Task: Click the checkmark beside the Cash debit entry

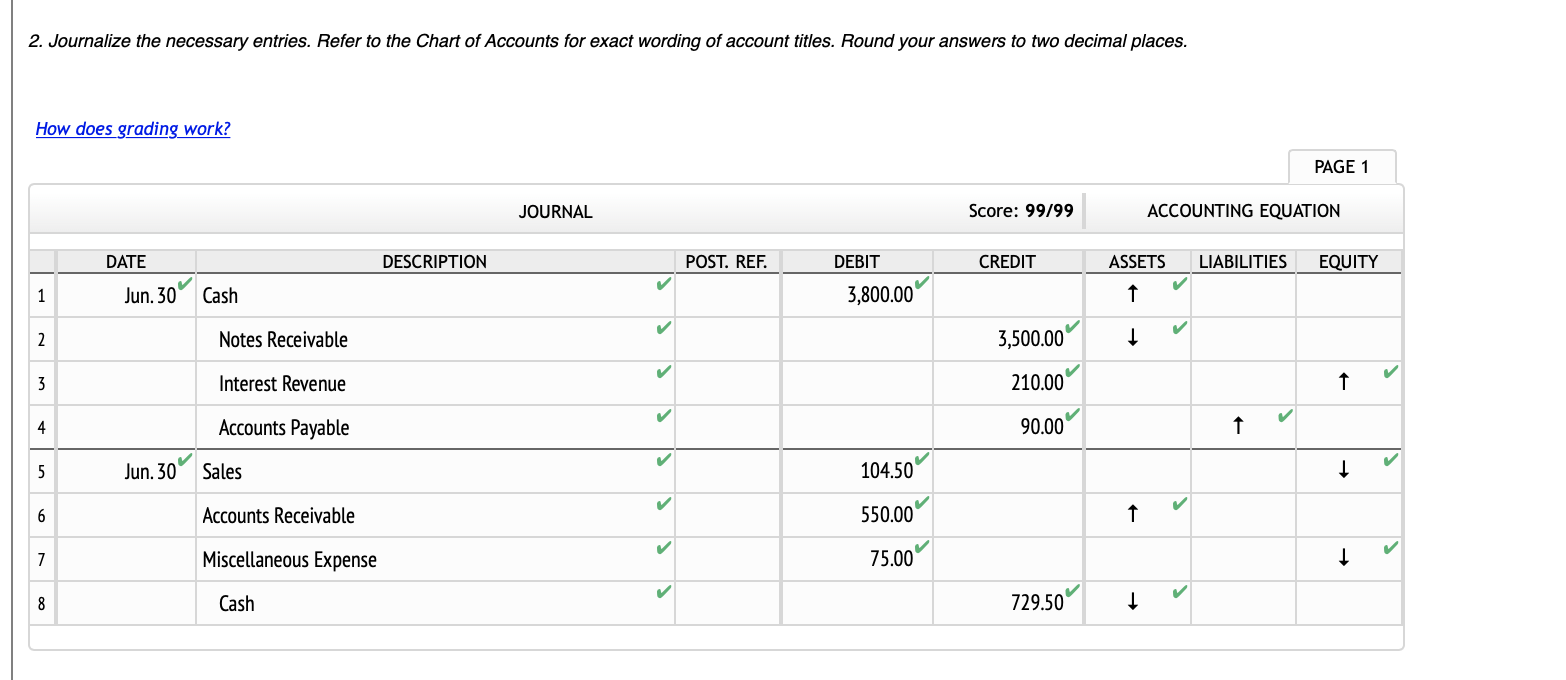Action: point(922,283)
